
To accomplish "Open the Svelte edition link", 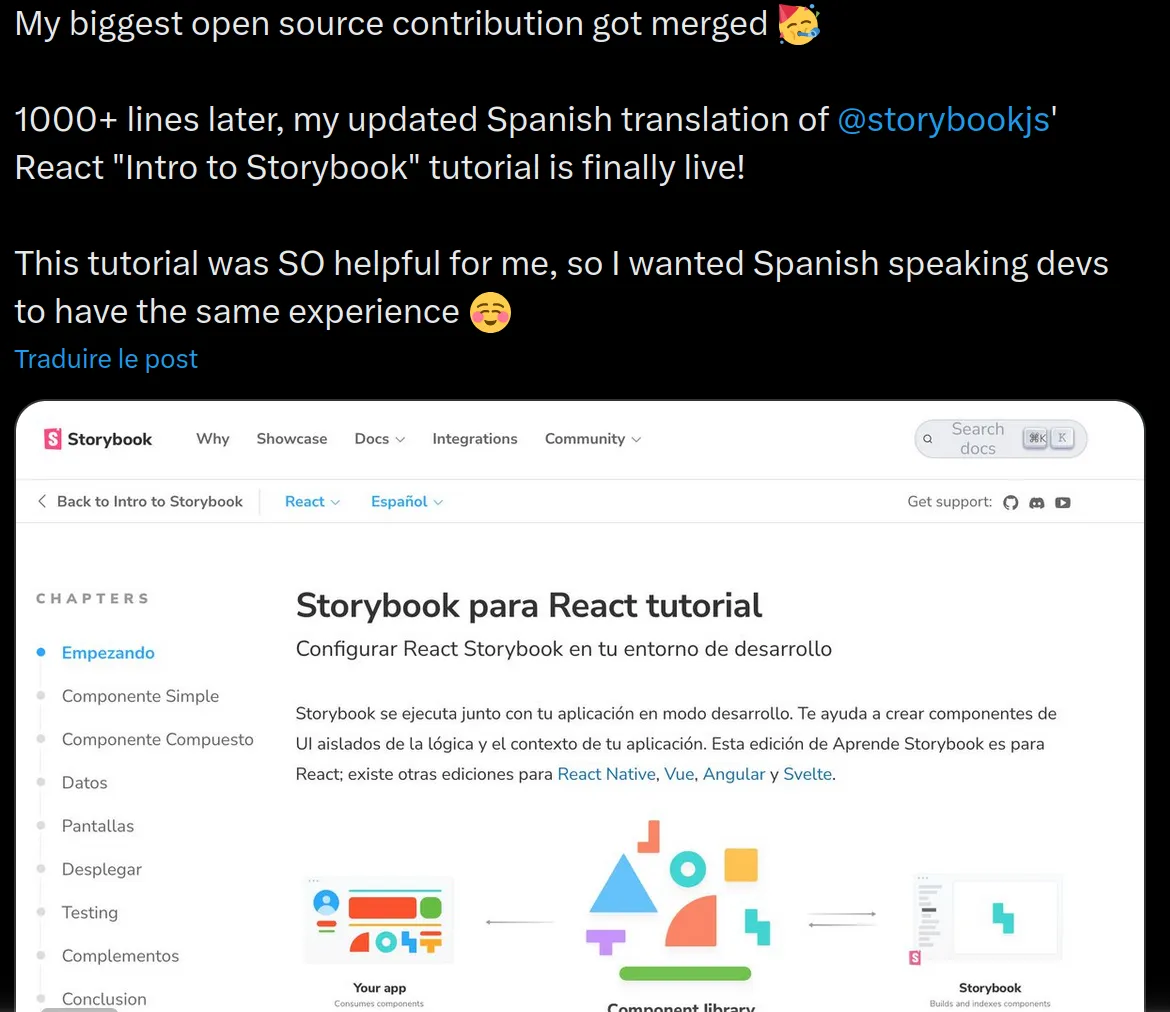I will point(807,774).
